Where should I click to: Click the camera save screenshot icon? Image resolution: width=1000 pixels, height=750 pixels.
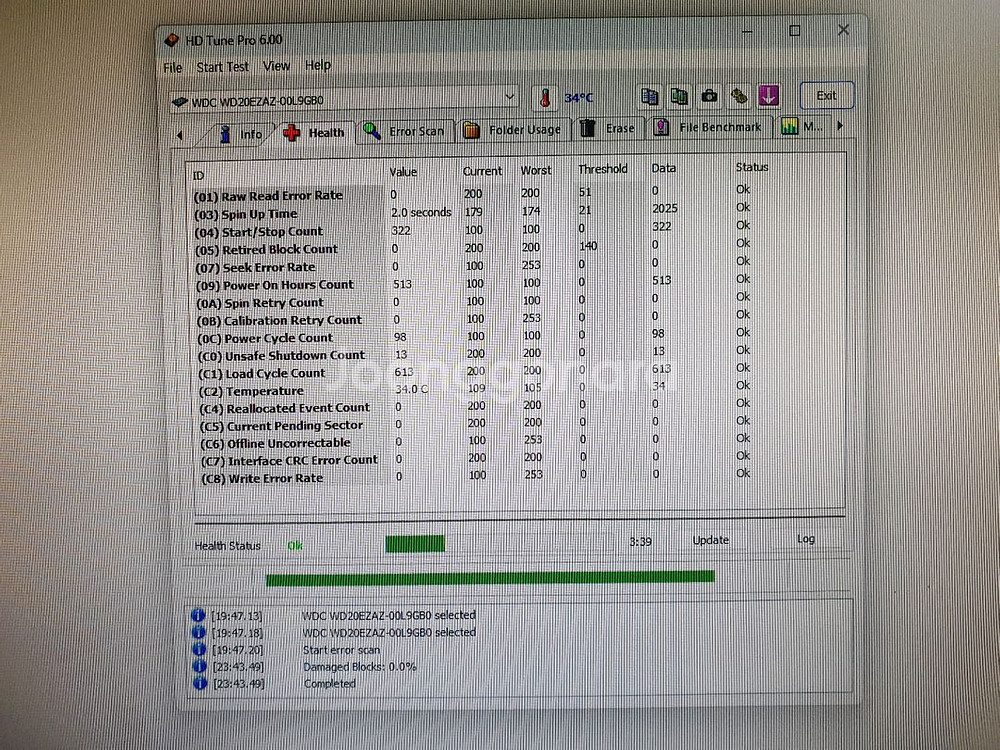(x=709, y=96)
